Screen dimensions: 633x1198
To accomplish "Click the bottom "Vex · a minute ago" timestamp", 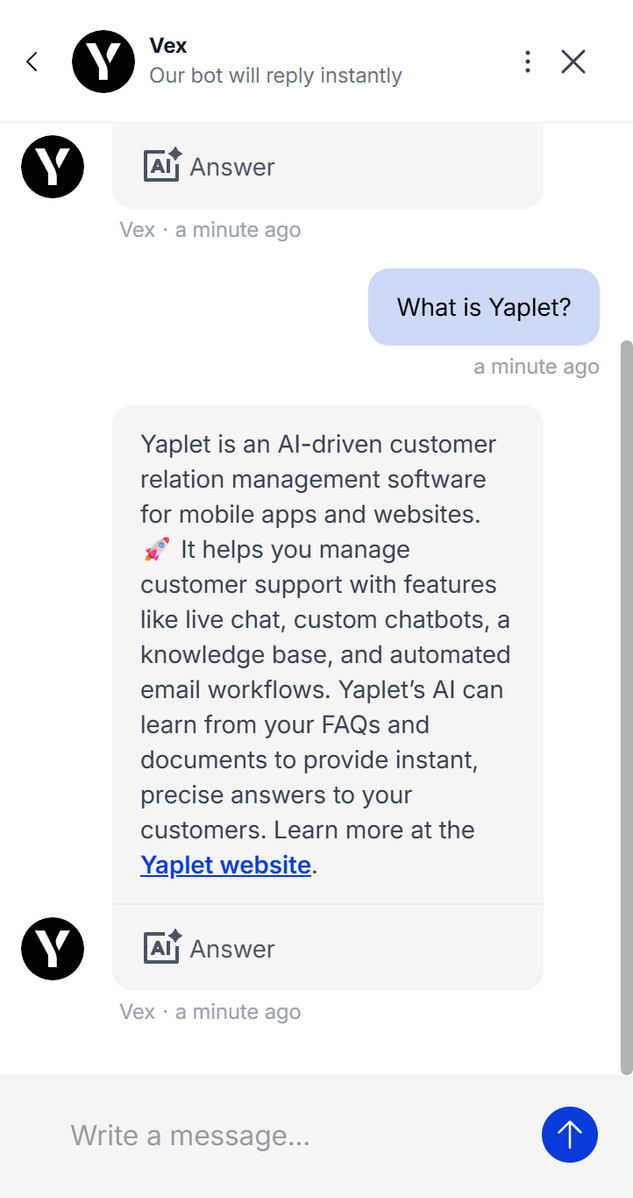I will click(210, 1012).
